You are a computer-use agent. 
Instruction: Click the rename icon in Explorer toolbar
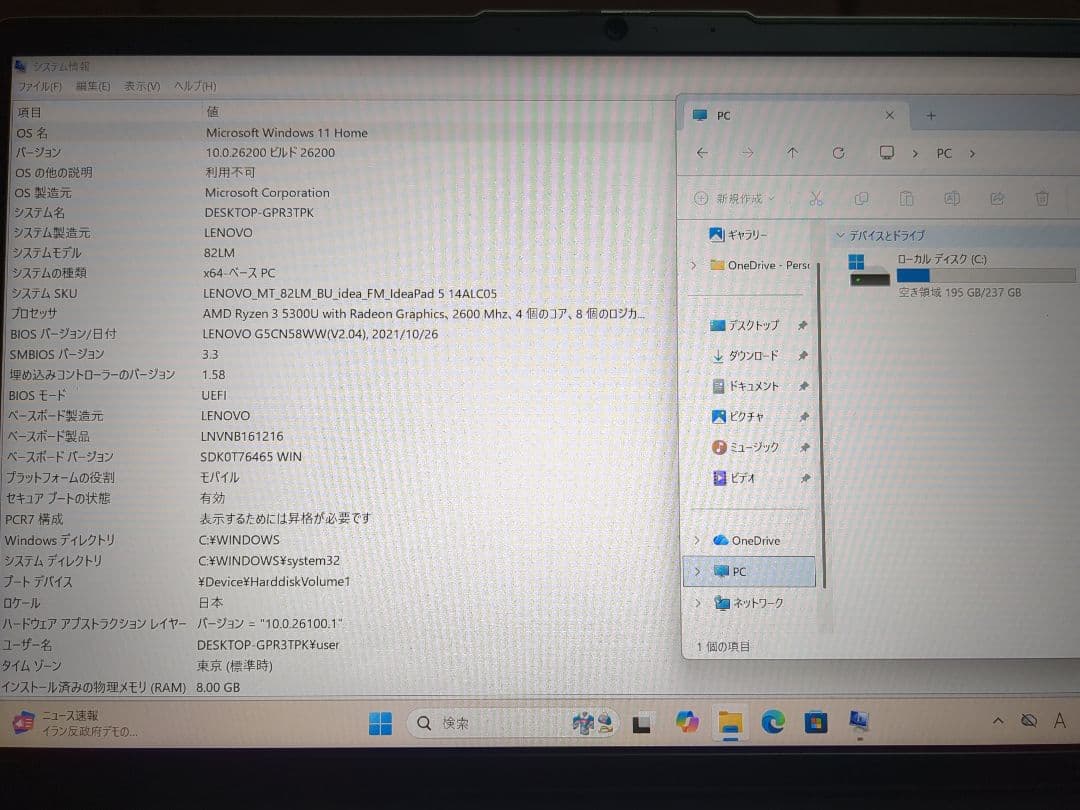[952, 198]
